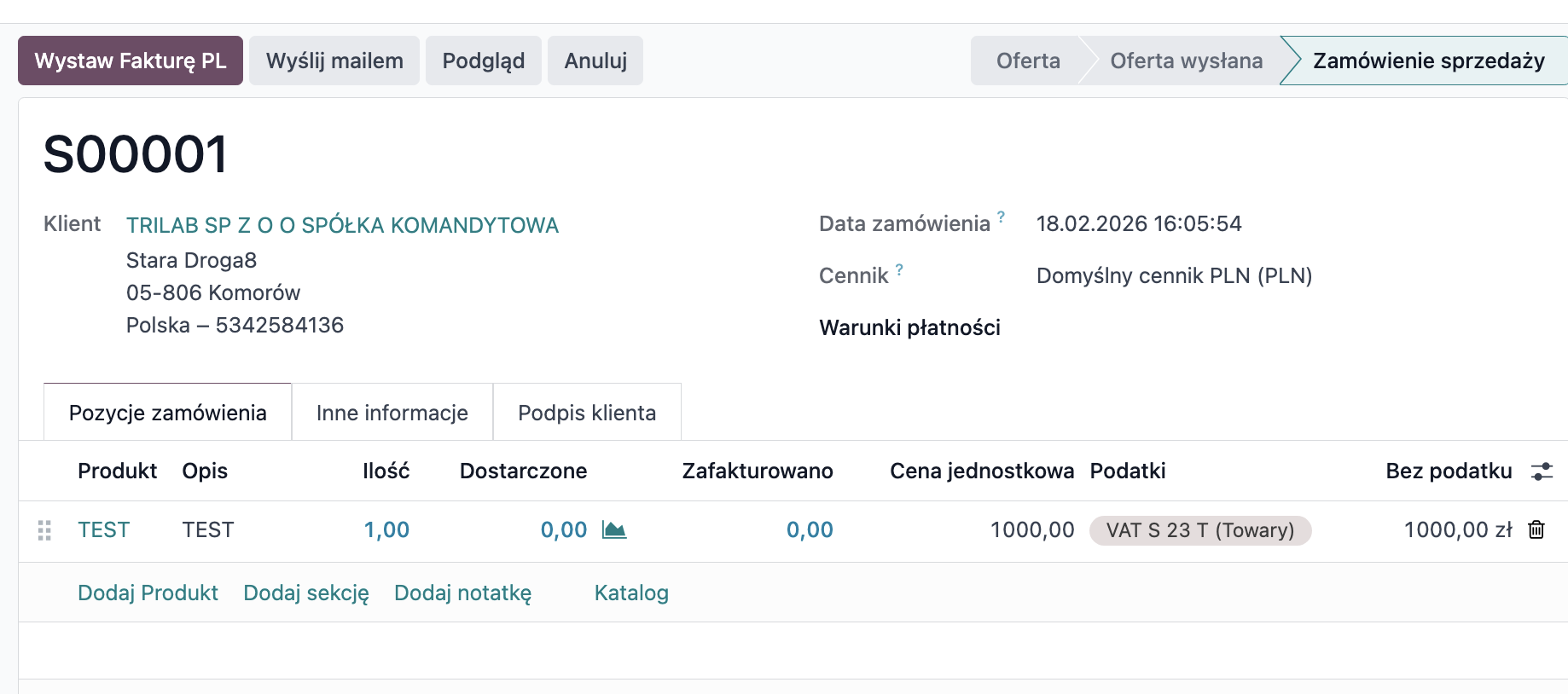The image size is (1568, 694).
Task: Grab the drag handle of TEST row
Action: pyautogui.click(x=45, y=530)
